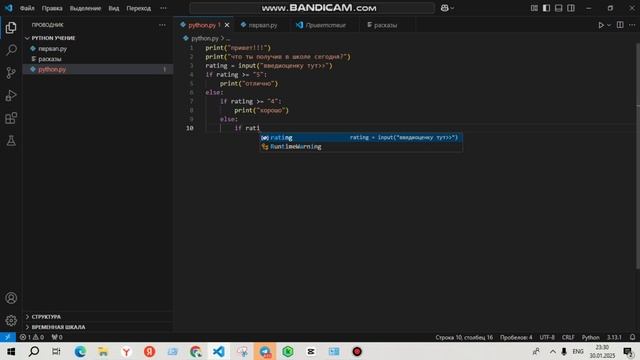Image resolution: width=640 pixels, height=360 pixels.
Task: Choose the RuntimeWarning autocomplete suggestion
Action: click(x=361, y=147)
